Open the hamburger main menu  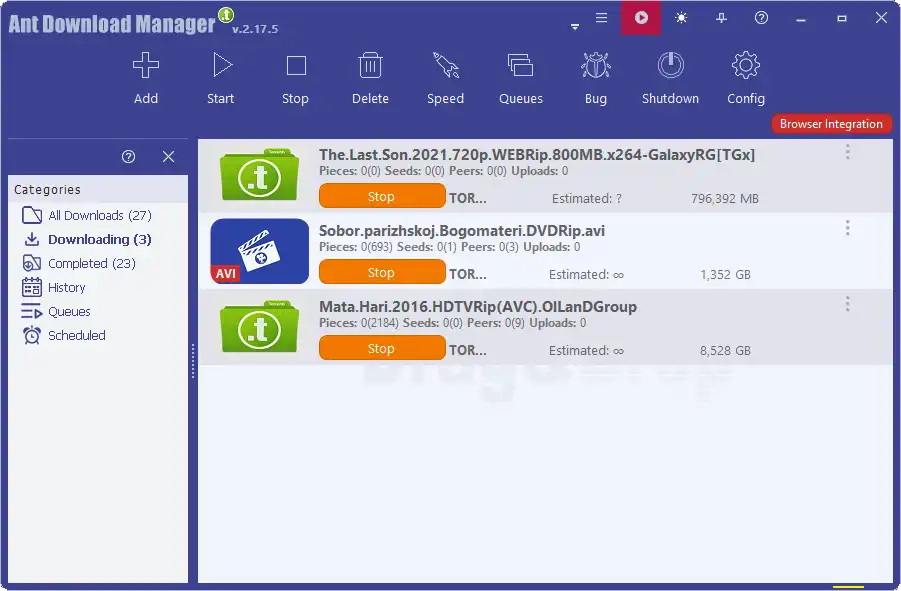601,18
